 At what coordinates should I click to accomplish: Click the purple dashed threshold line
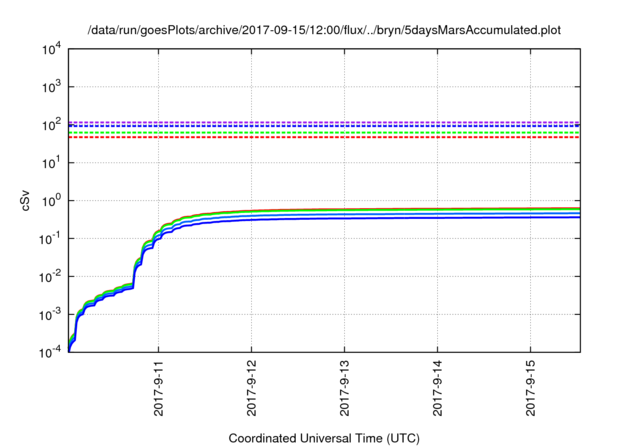point(324,122)
